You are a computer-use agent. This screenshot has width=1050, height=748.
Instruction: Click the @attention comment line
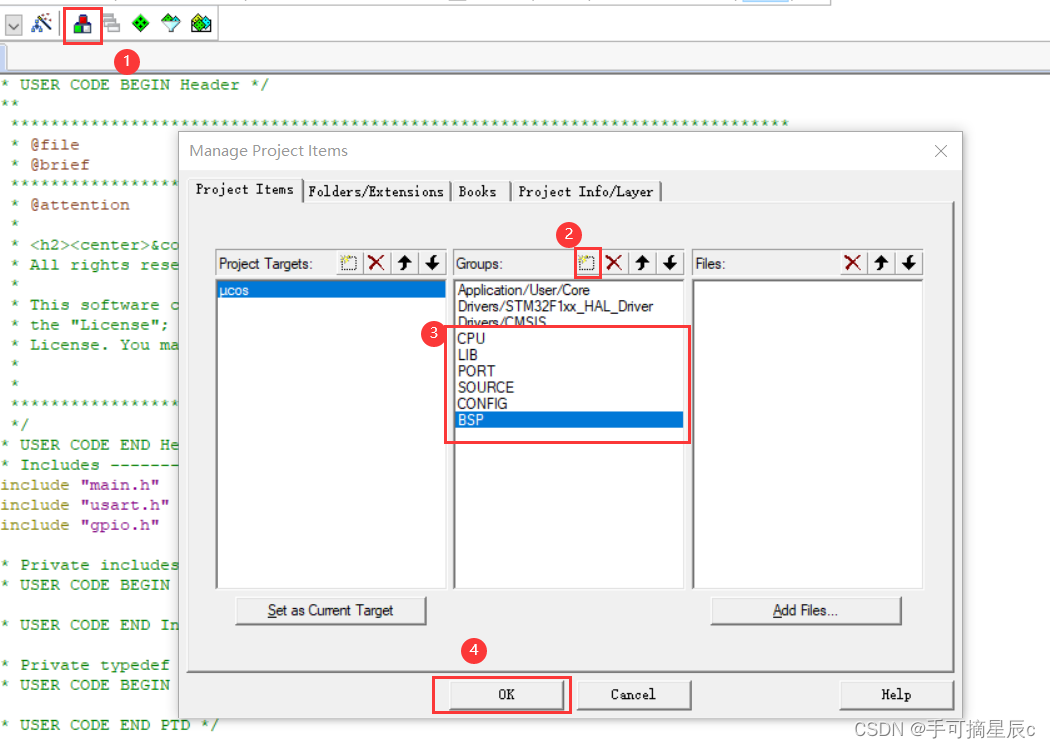pos(71,204)
